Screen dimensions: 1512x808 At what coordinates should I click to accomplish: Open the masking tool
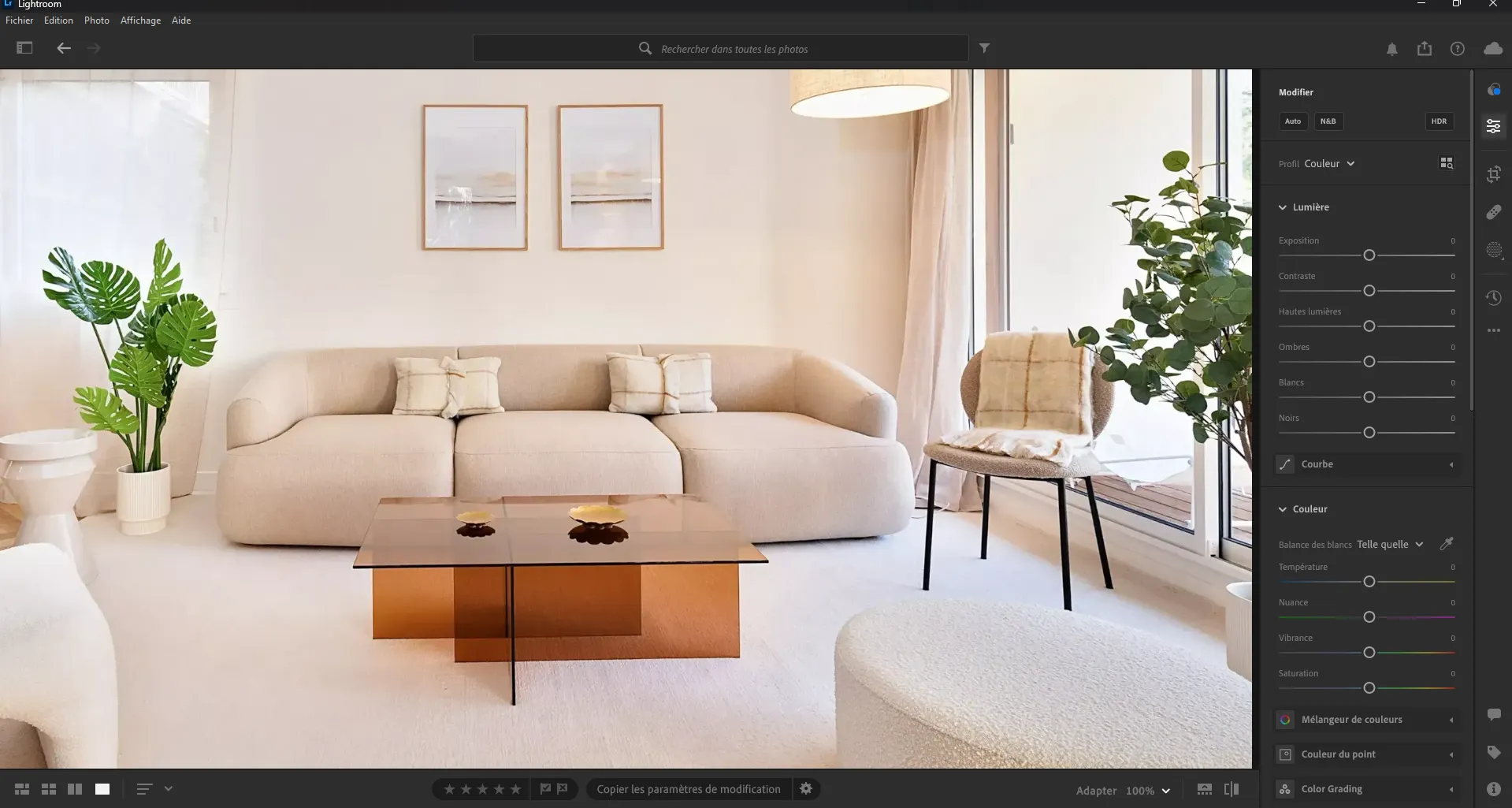1493,251
